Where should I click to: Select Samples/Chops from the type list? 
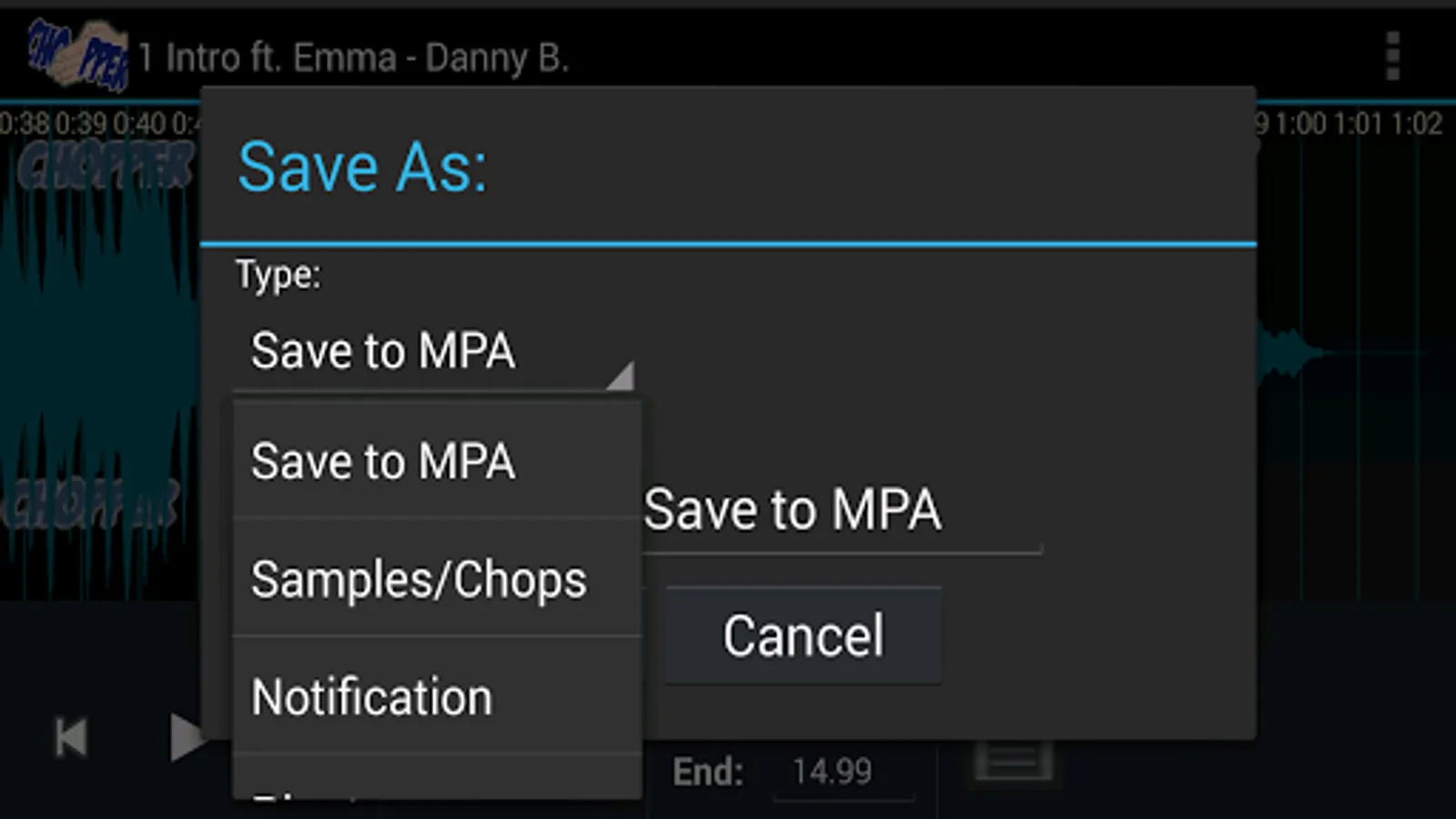click(437, 578)
